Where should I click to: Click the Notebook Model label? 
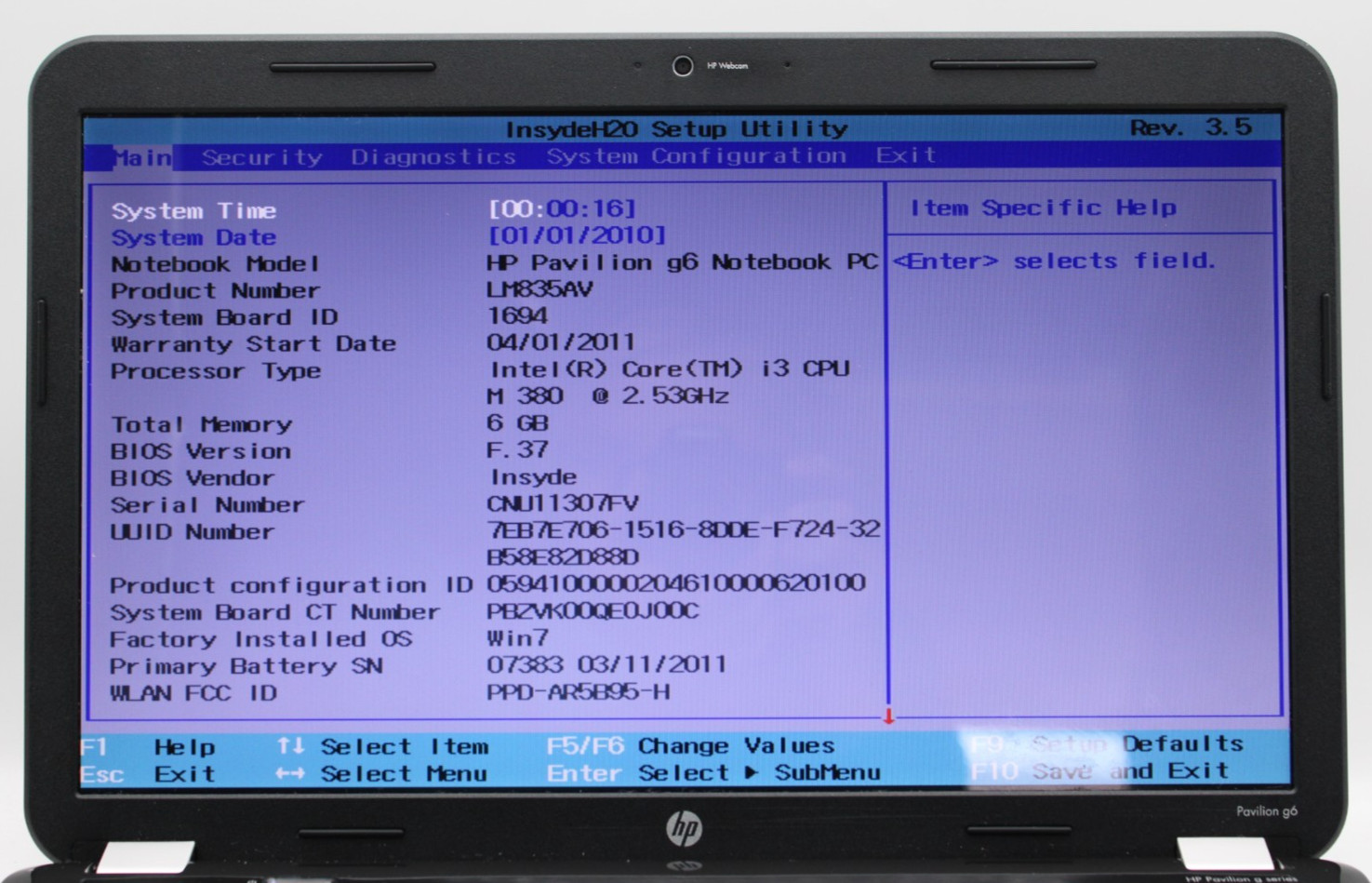tap(216, 264)
